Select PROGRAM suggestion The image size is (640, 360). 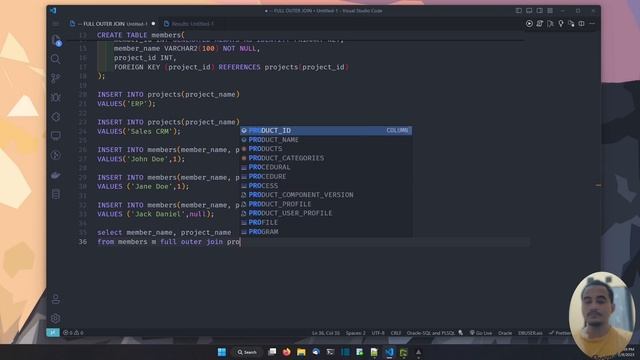(x=326, y=231)
